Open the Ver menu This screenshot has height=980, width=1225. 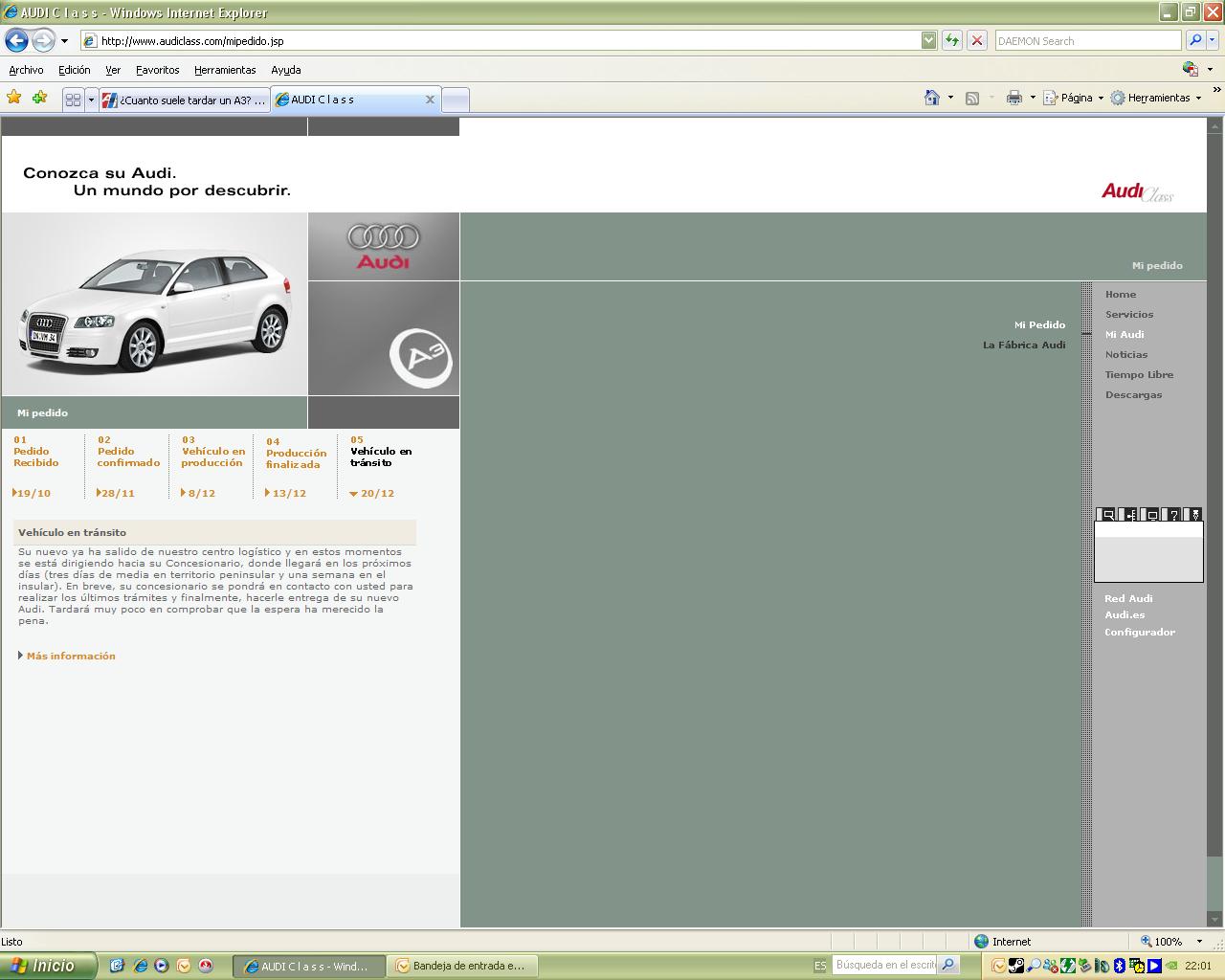[x=113, y=70]
